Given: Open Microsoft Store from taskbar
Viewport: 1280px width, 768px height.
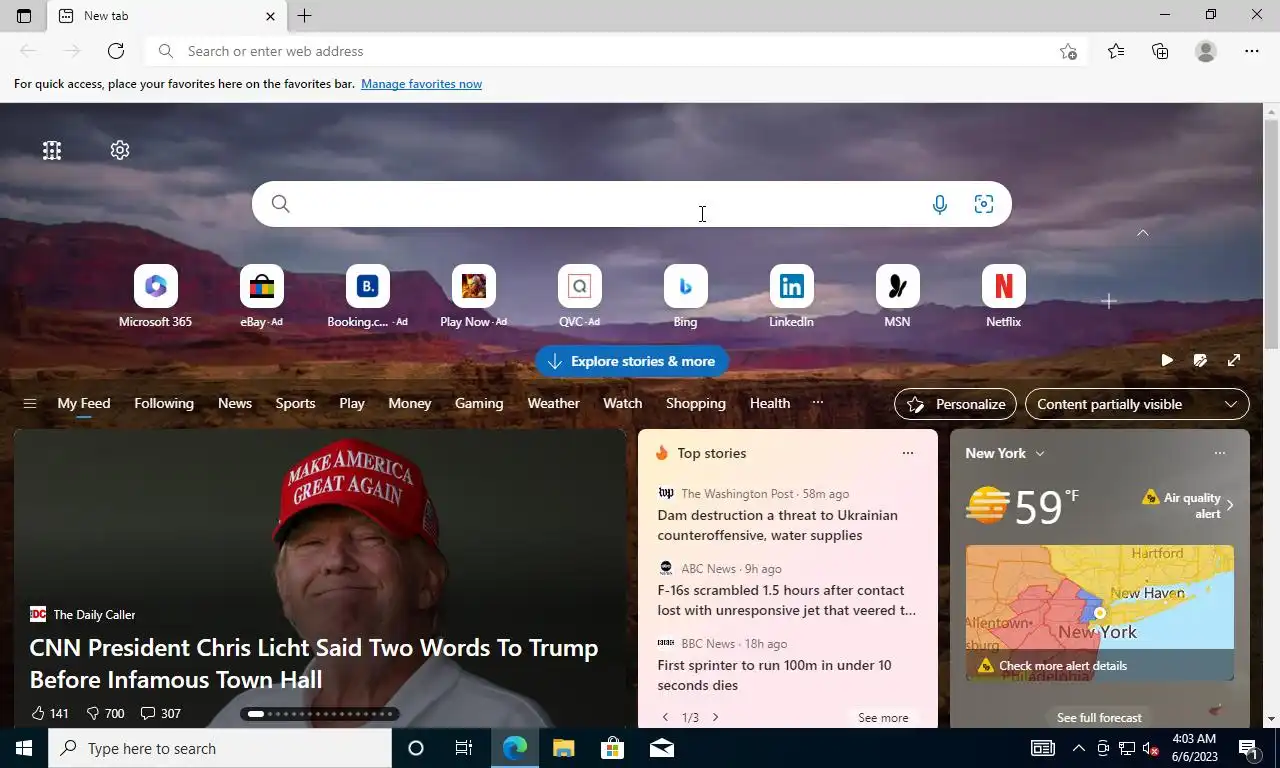Looking at the screenshot, I should tap(612, 748).
